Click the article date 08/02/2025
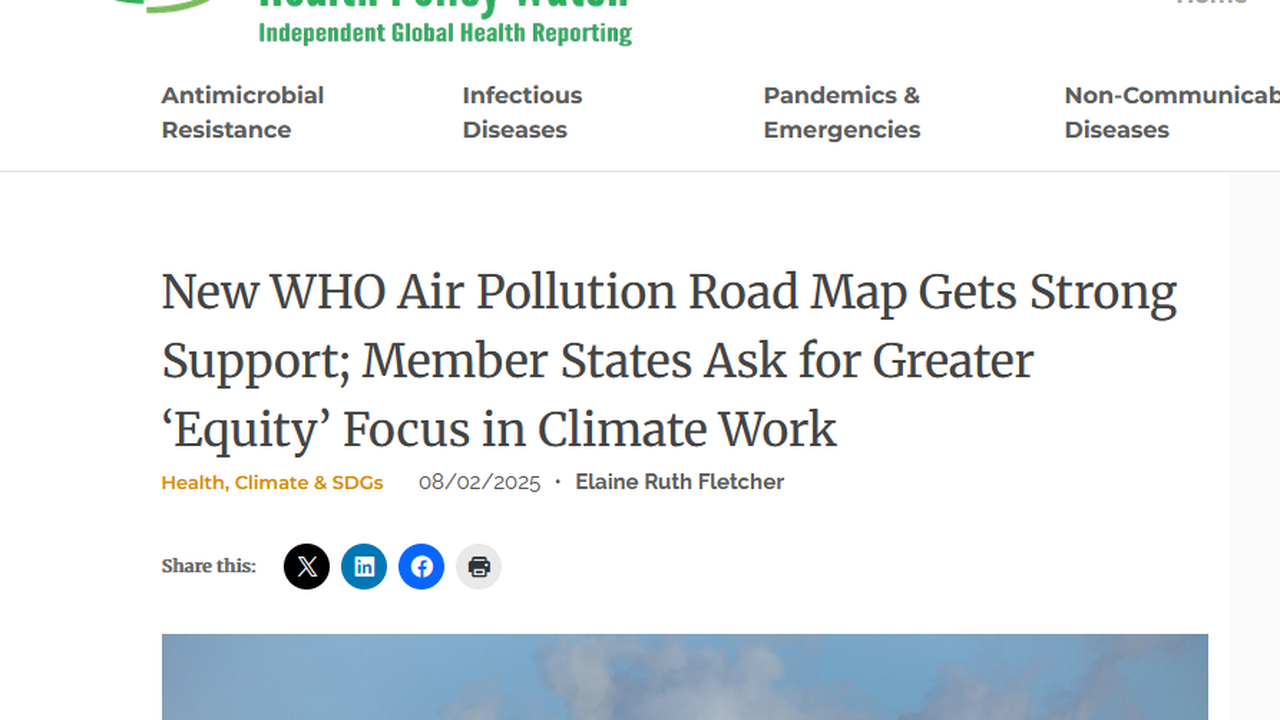Image resolution: width=1280 pixels, height=720 pixels. (x=479, y=483)
